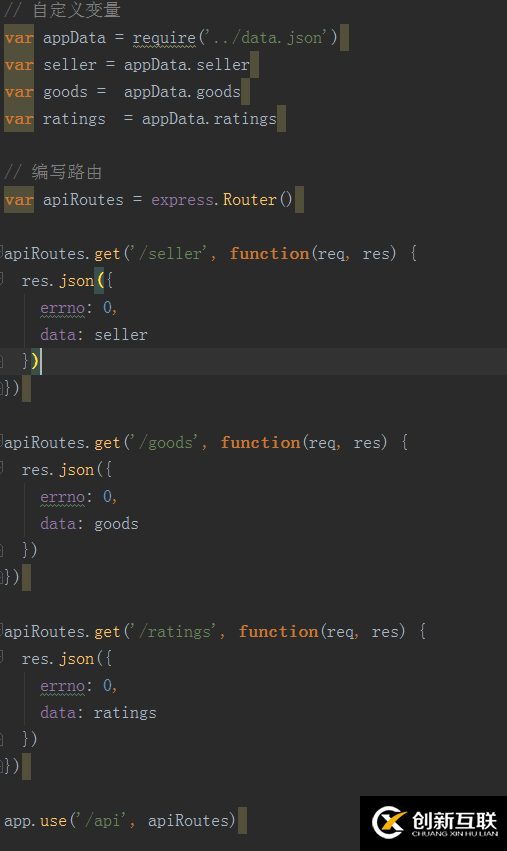The image size is (507, 851).
Task: Click the '/seller' route string
Action: click(170, 253)
